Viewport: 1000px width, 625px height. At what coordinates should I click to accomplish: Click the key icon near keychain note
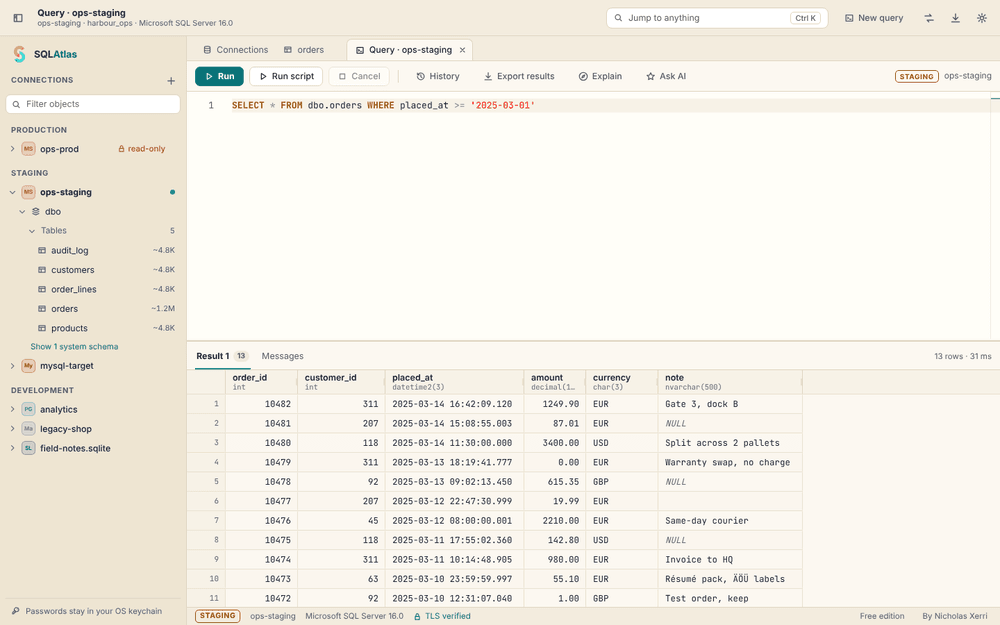(16, 611)
